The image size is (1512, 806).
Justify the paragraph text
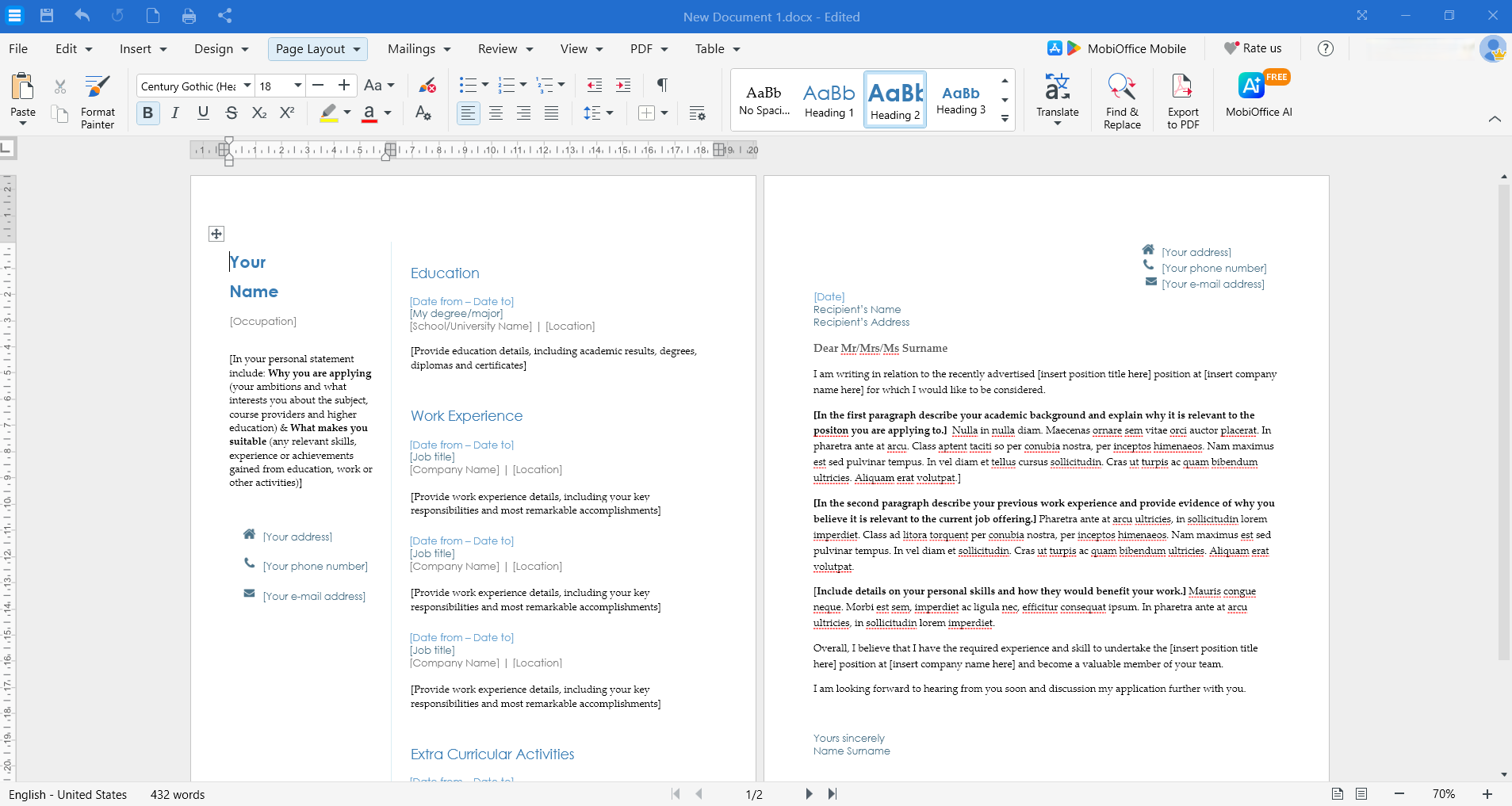click(x=552, y=113)
